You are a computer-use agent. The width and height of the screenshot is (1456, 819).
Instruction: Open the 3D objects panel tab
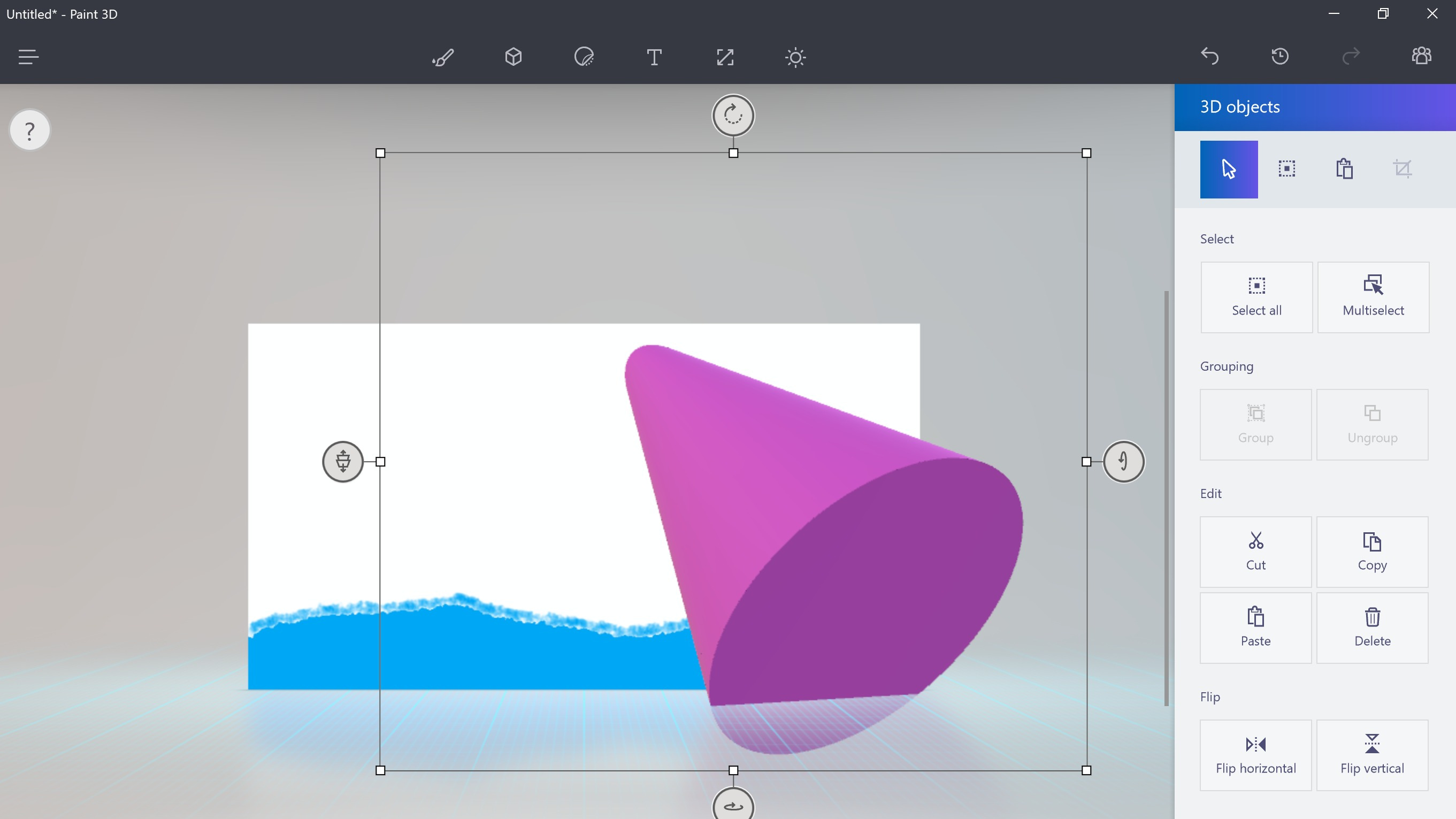tap(513, 57)
